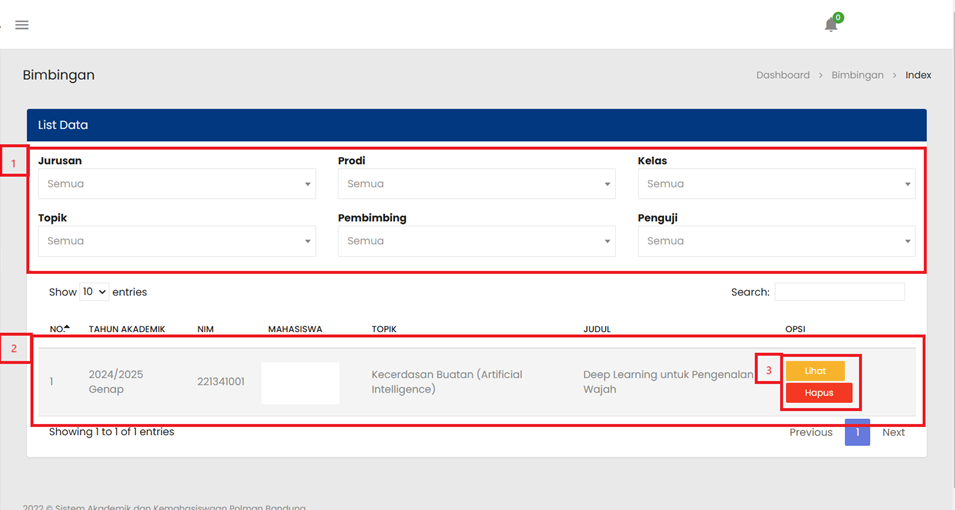Click the Next pagination link
This screenshot has width=955, height=510.
(893, 432)
